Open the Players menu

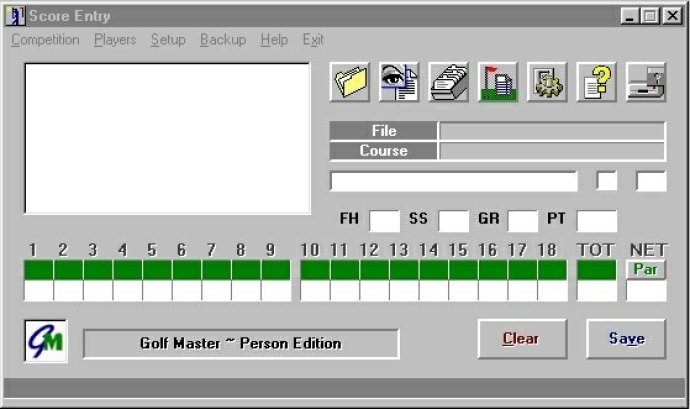pos(115,40)
